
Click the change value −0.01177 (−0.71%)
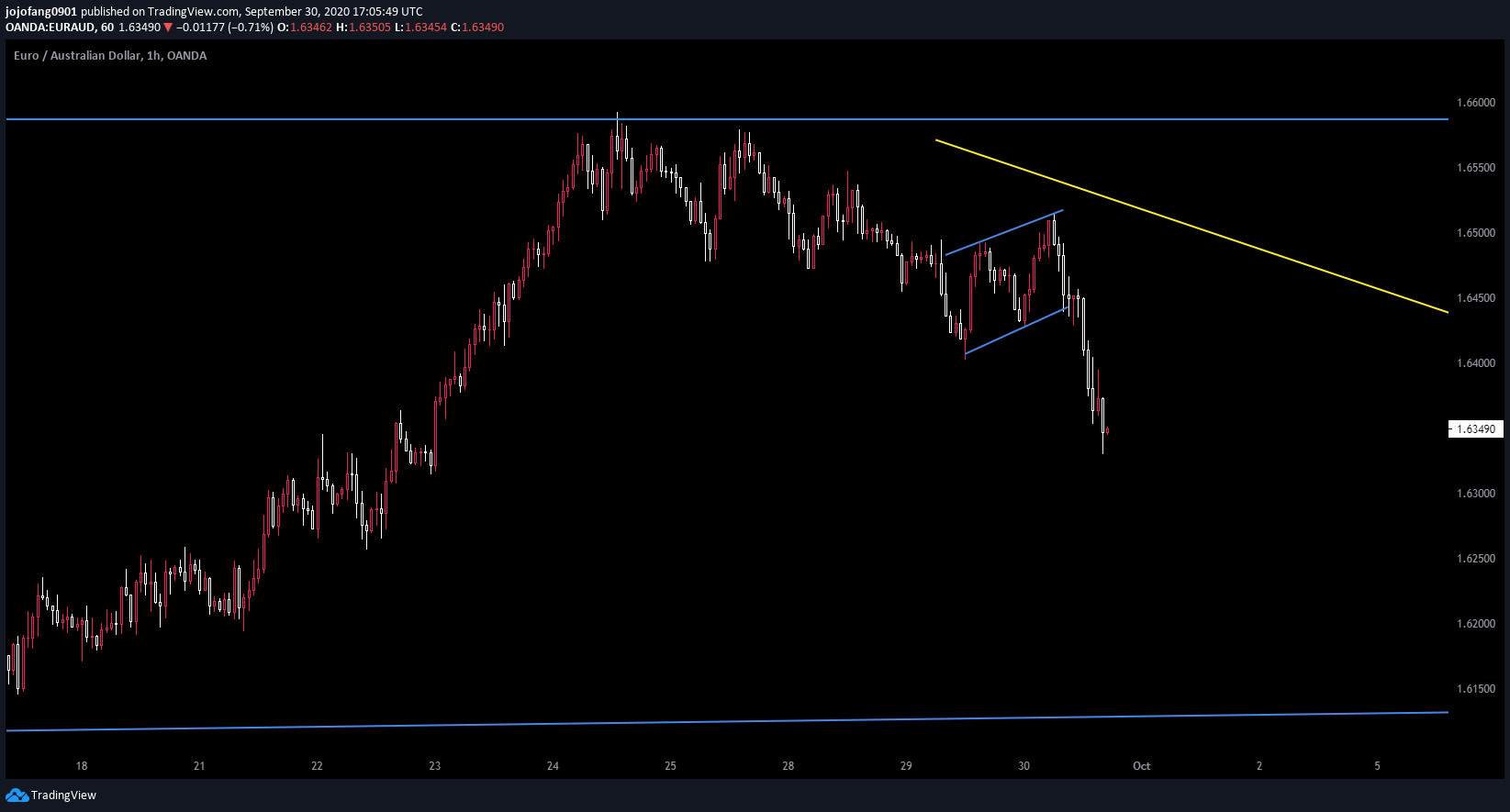point(225,28)
